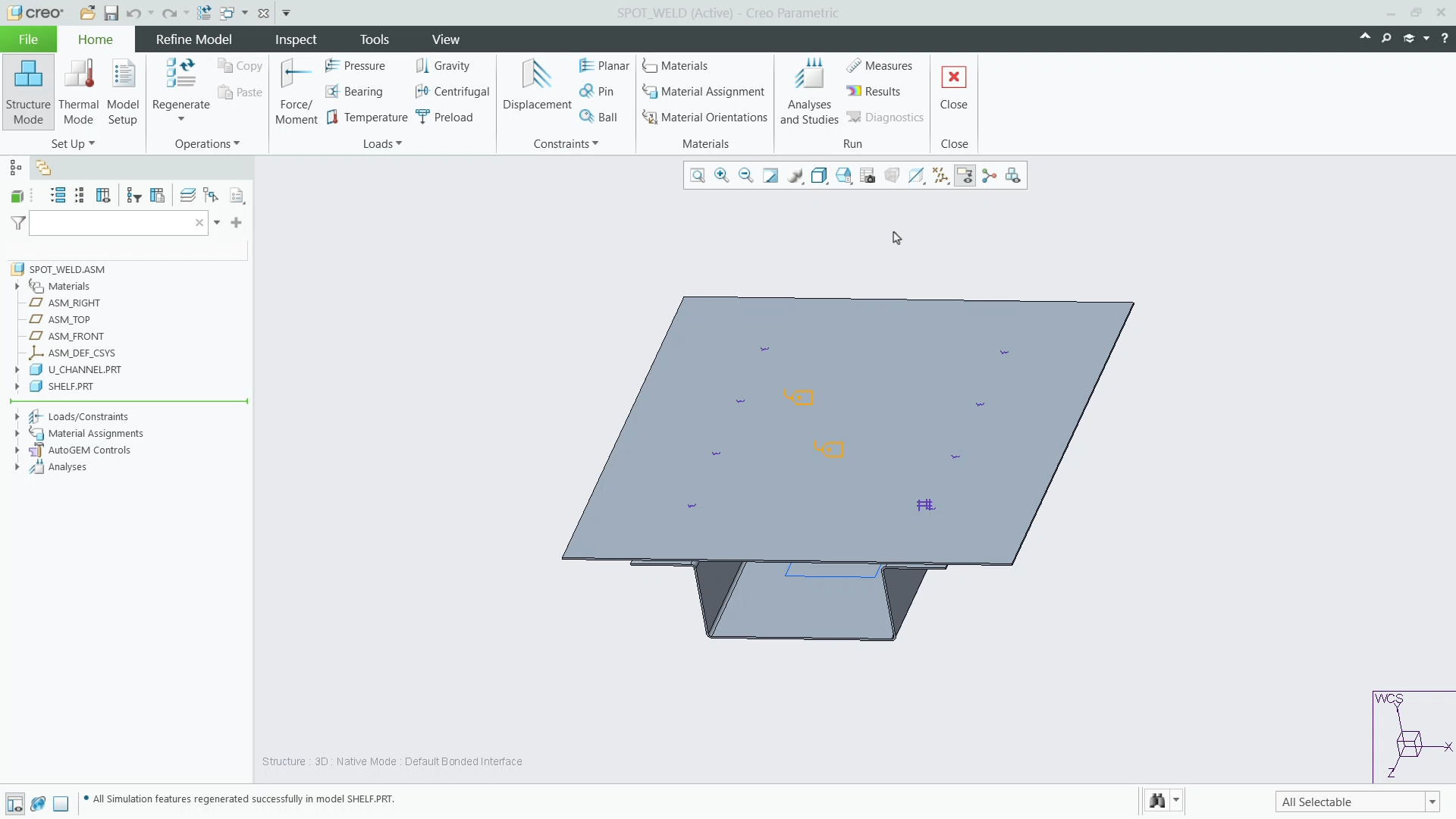Image resolution: width=1456 pixels, height=819 pixels.
Task: Open the File menu
Action: pyautogui.click(x=28, y=39)
